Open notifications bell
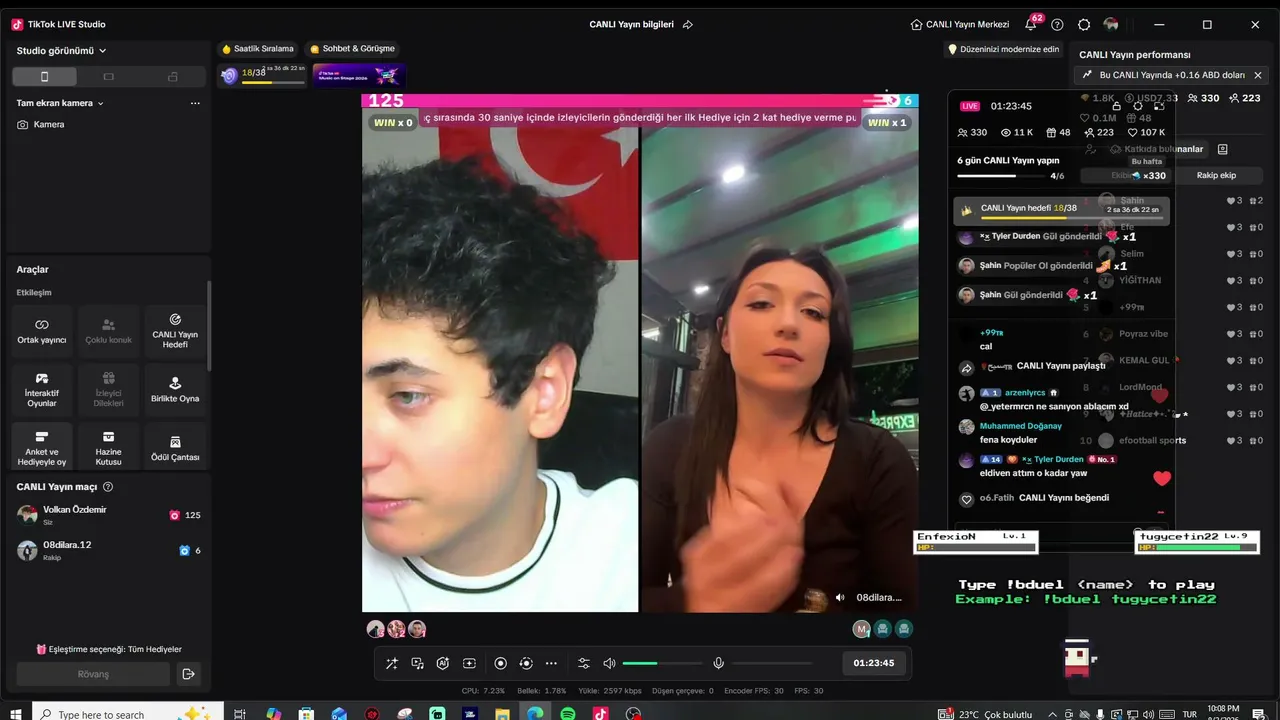 1031,24
